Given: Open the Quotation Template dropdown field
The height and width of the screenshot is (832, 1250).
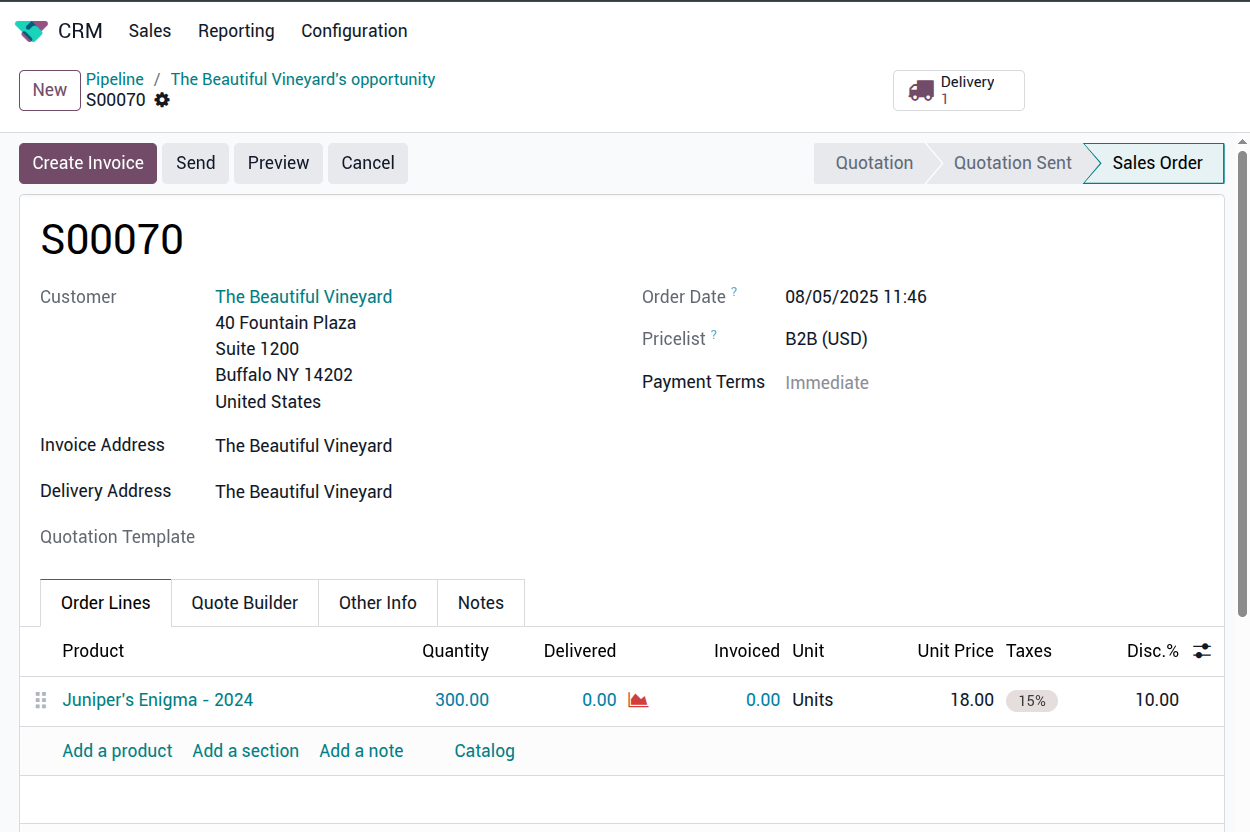Looking at the screenshot, I should 400,537.
